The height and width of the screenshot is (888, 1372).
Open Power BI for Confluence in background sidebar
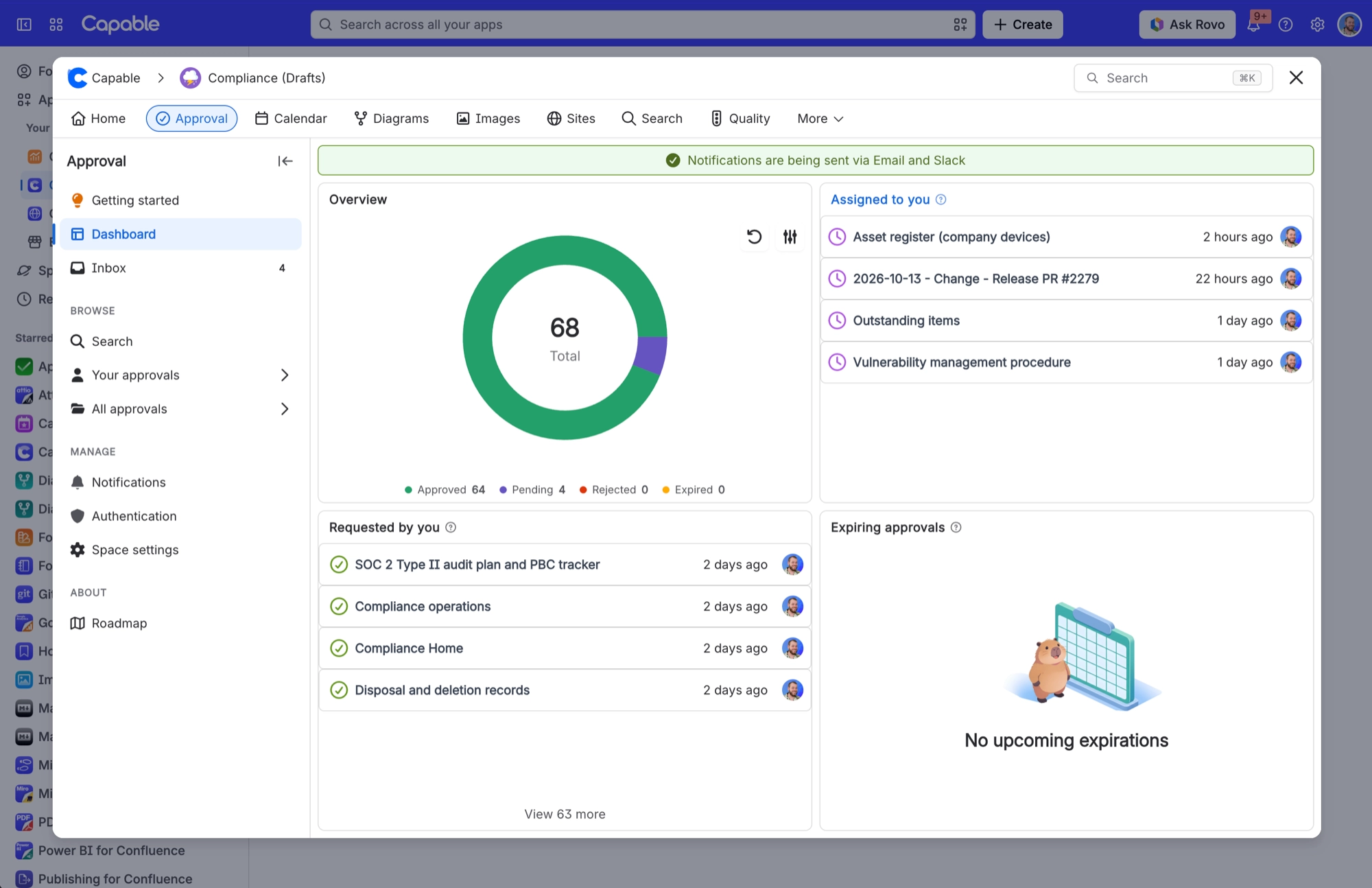coord(111,851)
